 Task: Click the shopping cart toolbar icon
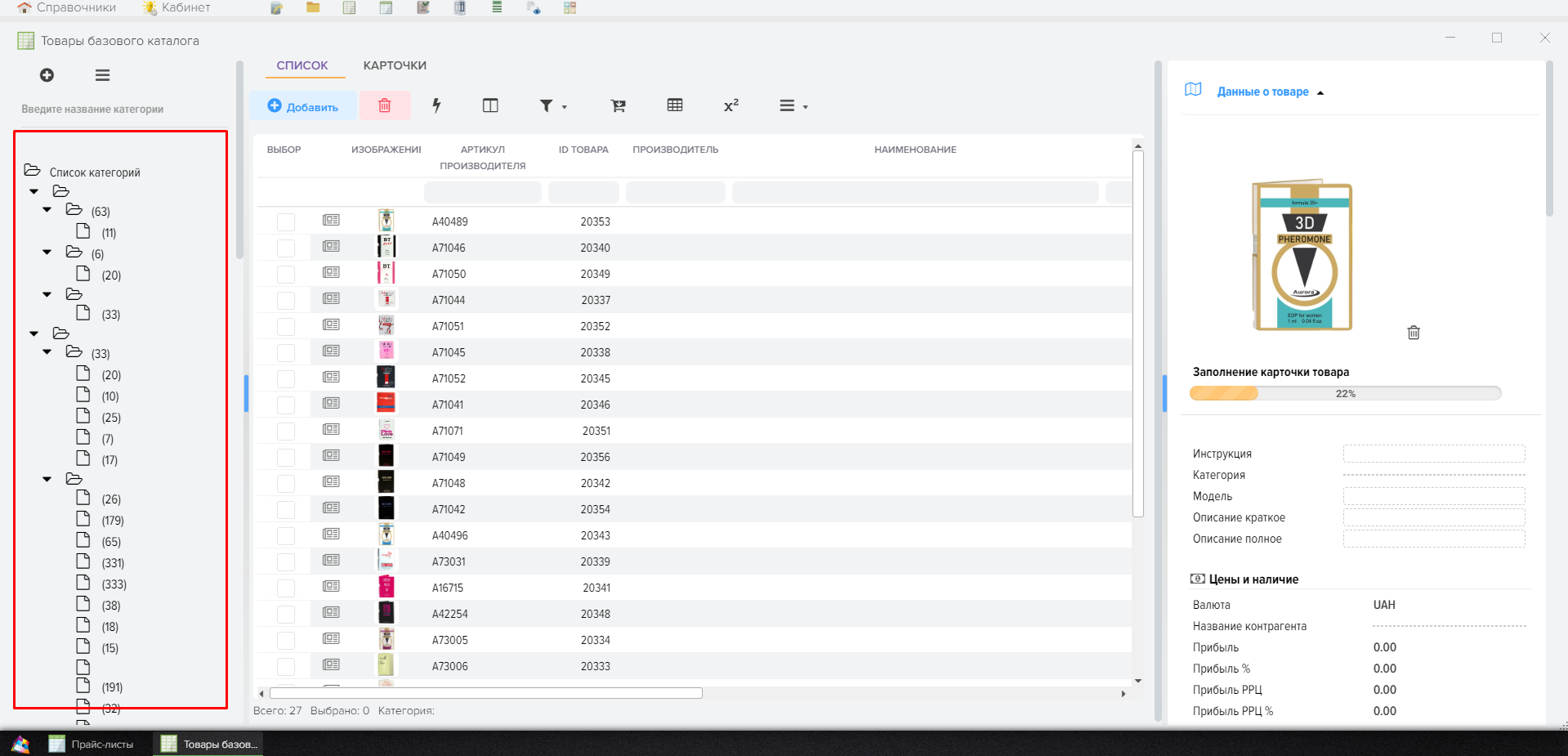(x=619, y=105)
